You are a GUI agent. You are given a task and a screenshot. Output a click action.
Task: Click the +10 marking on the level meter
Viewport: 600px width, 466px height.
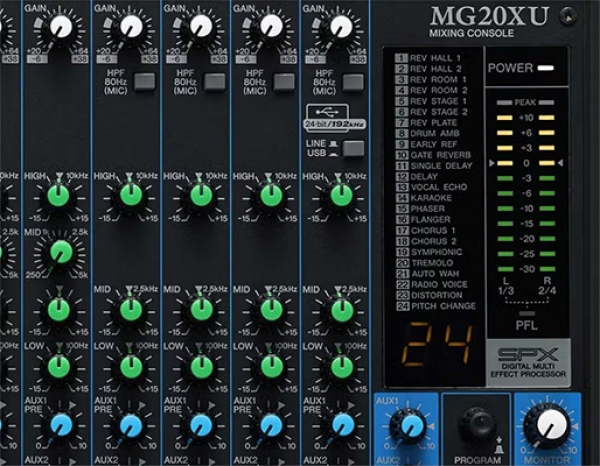pyautogui.click(x=526, y=117)
